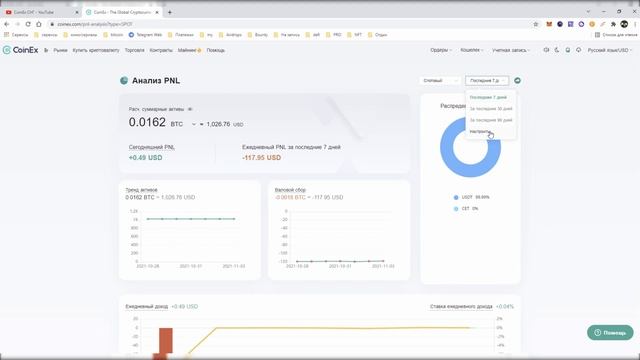
Task: Click the +0.49 USD today's PNL value
Action: [x=145, y=158]
